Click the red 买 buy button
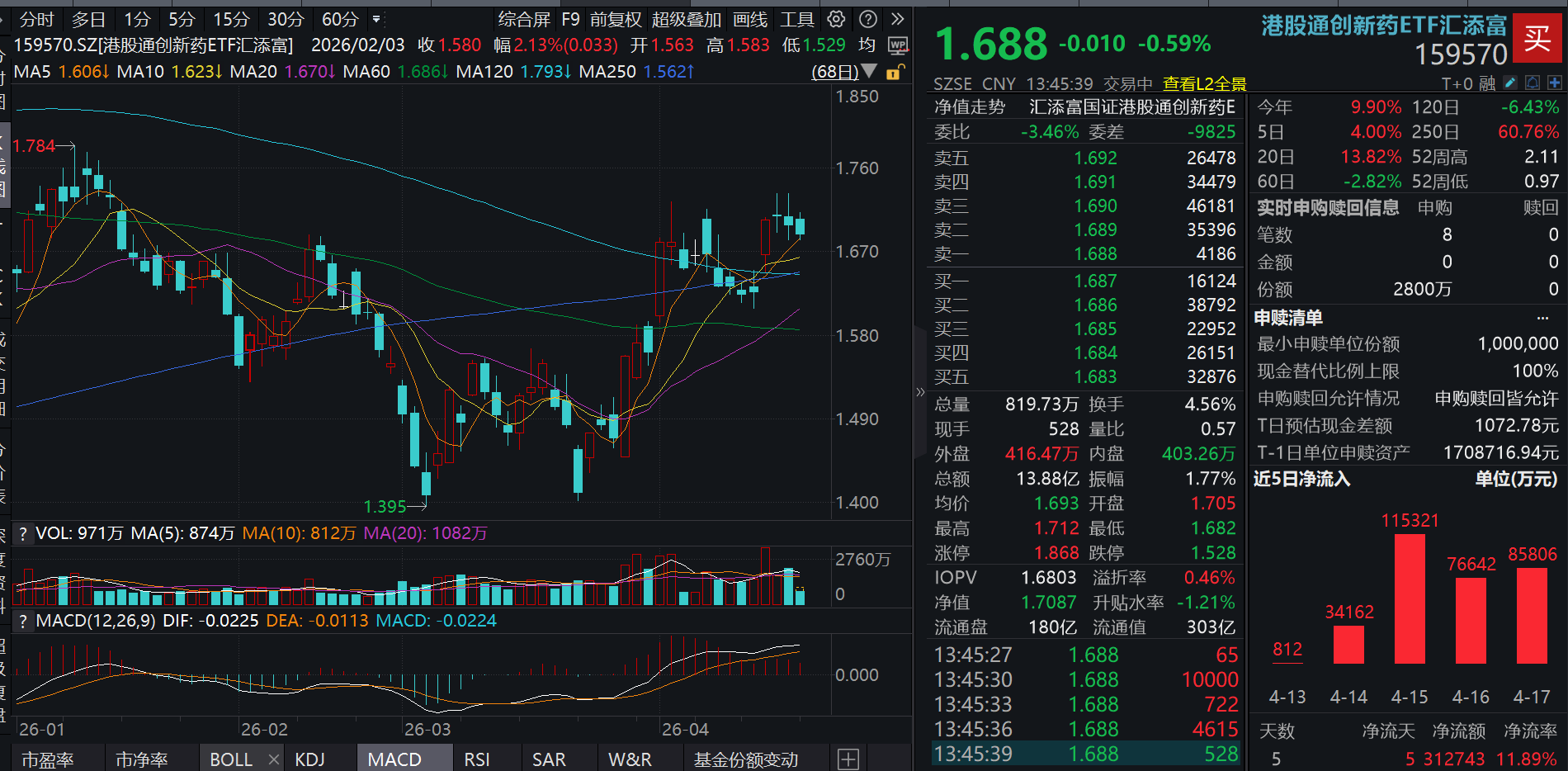Screen dimensions: 1568x771 (x=1537, y=38)
